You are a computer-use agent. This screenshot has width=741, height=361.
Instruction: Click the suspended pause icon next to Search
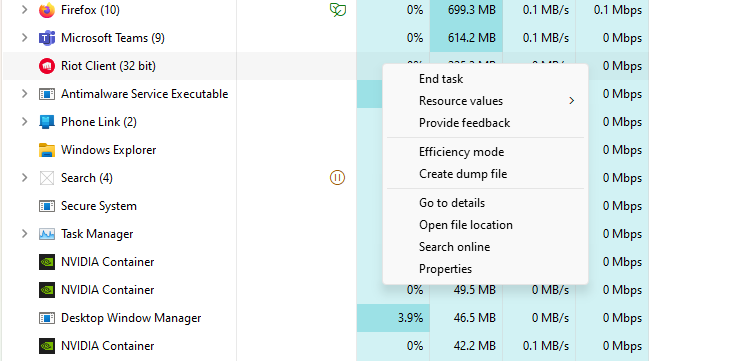tap(337, 178)
